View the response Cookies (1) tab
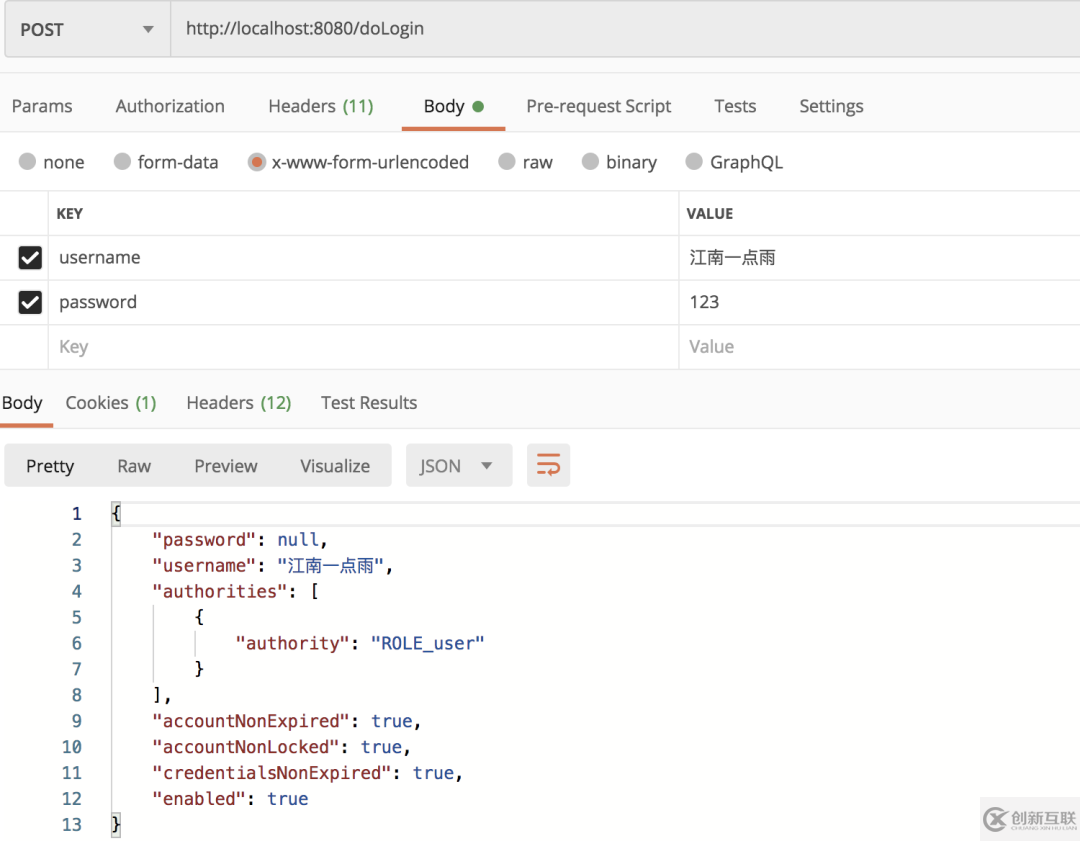The image size is (1080, 841). [x=111, y=403]
